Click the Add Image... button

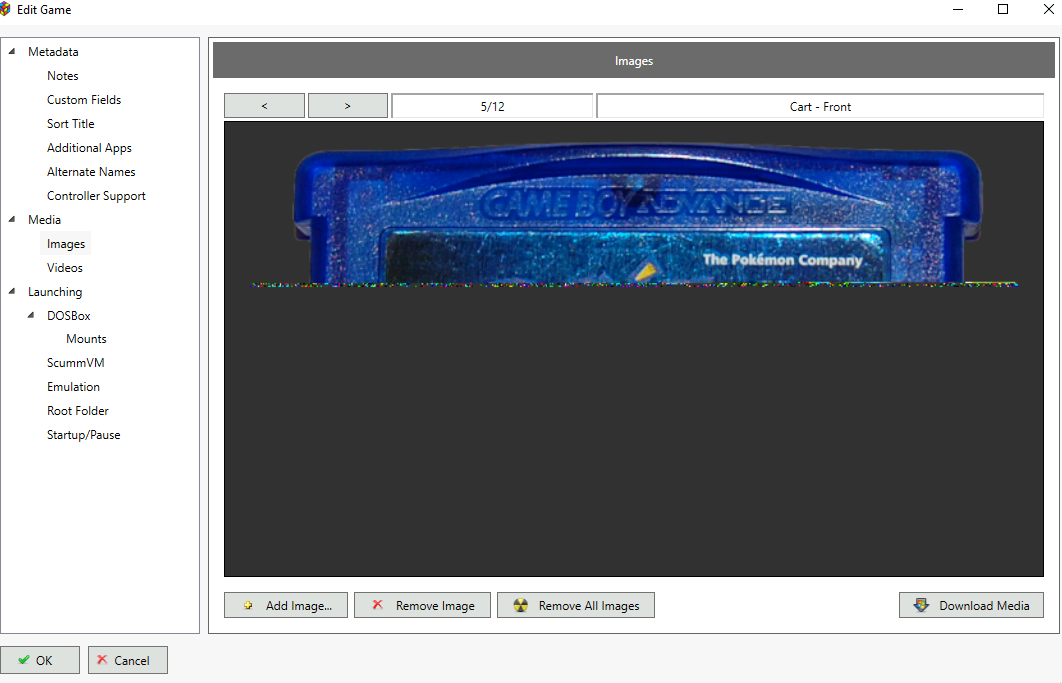pyautogui.click(x=286, y=605)
